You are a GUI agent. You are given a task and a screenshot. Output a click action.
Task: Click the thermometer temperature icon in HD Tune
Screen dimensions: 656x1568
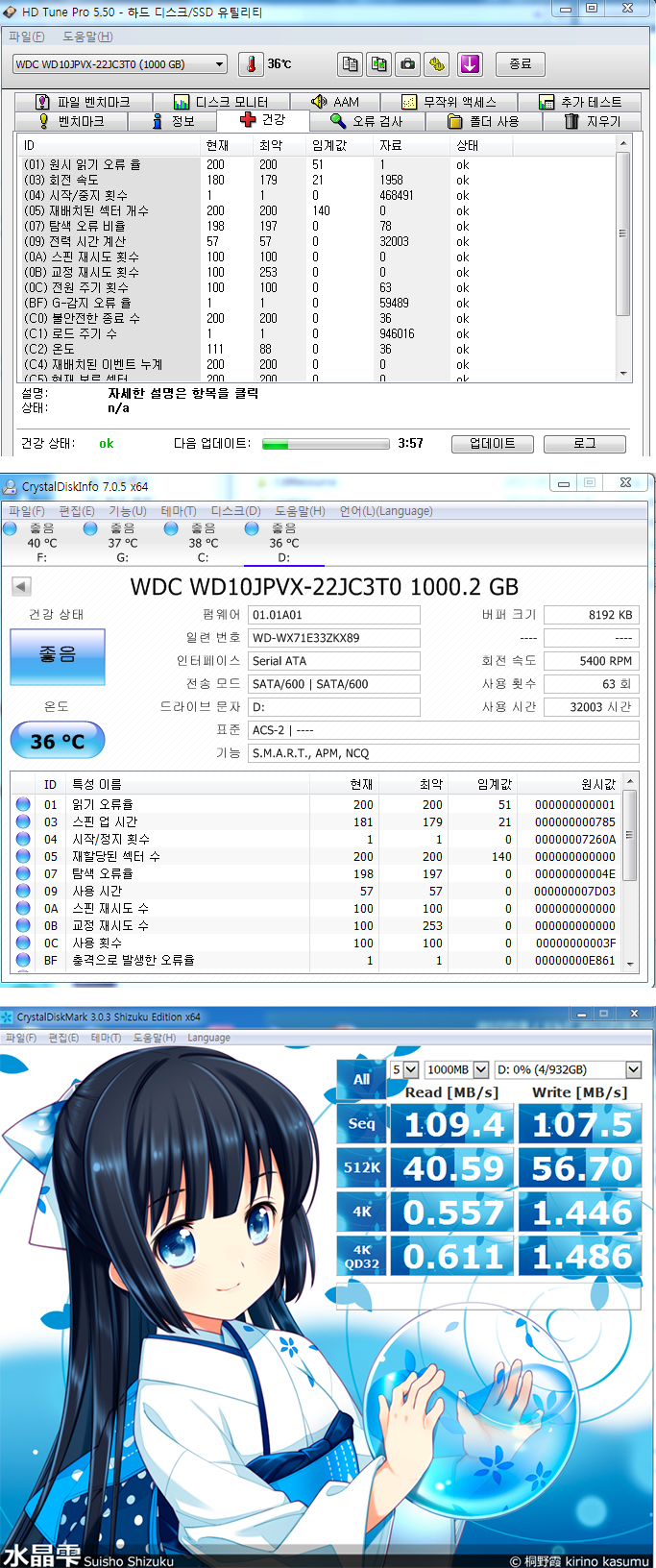[x=251, y=64]
